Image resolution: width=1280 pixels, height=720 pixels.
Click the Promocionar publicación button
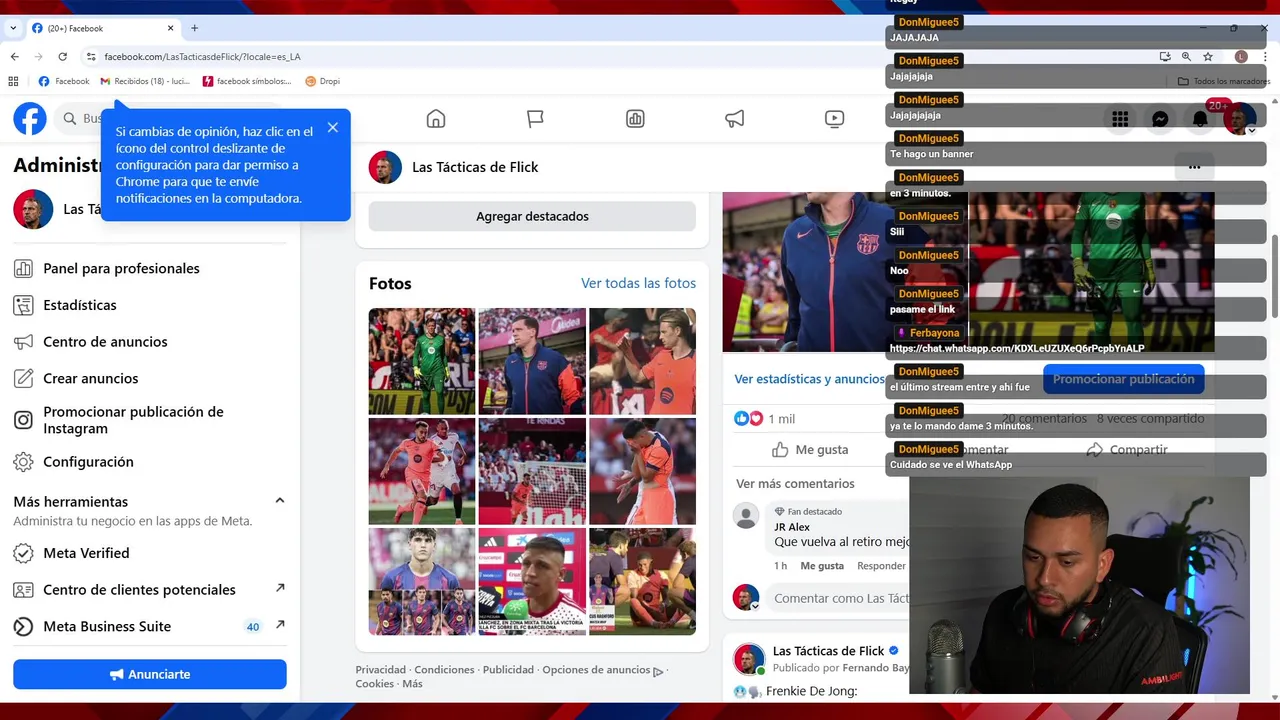coord(1123,379)
